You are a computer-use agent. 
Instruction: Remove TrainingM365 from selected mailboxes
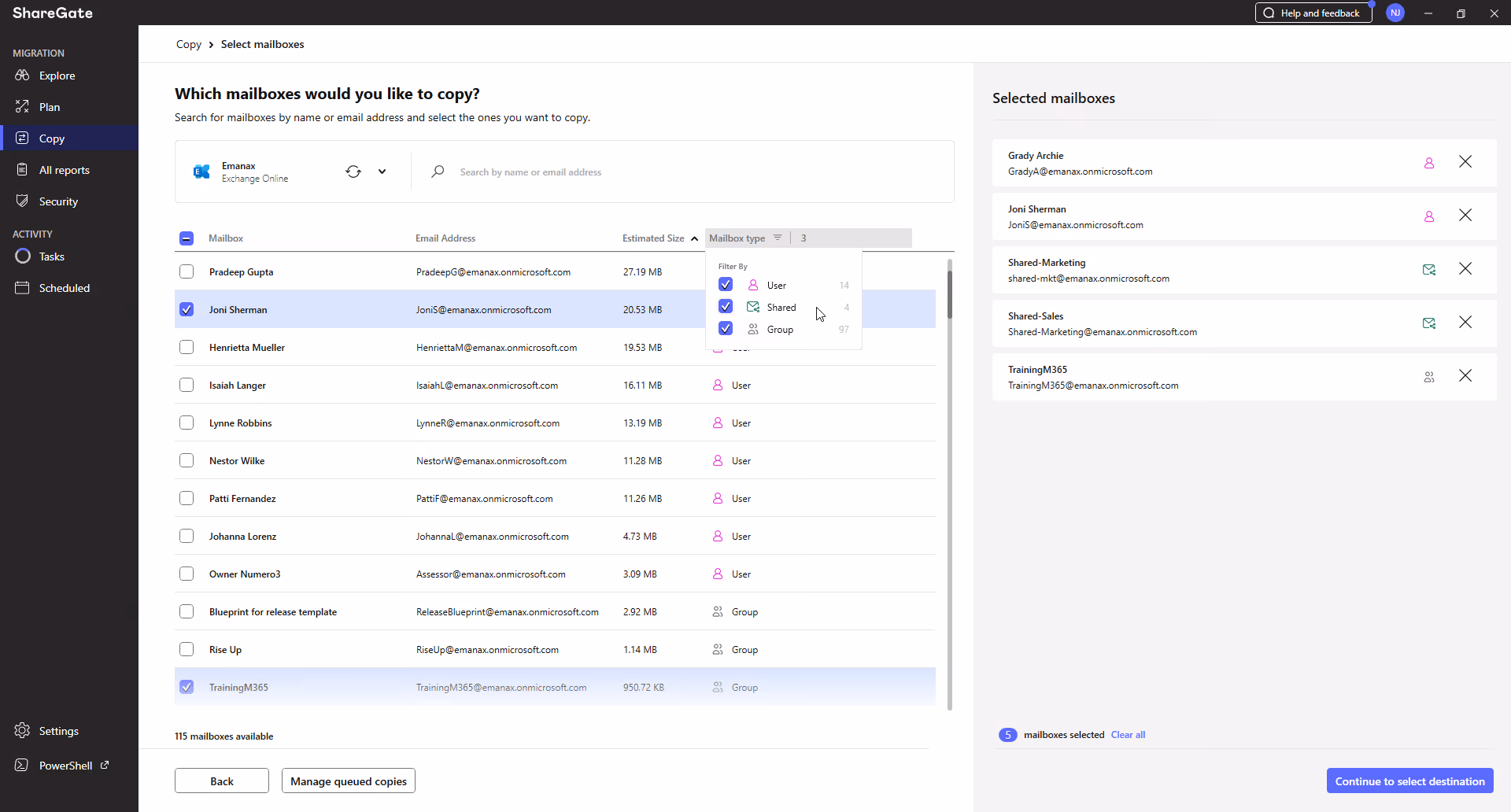pos(1465,375)
